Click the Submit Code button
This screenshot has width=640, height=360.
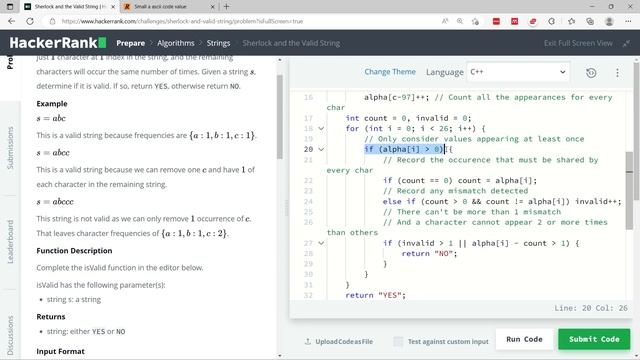594,339
